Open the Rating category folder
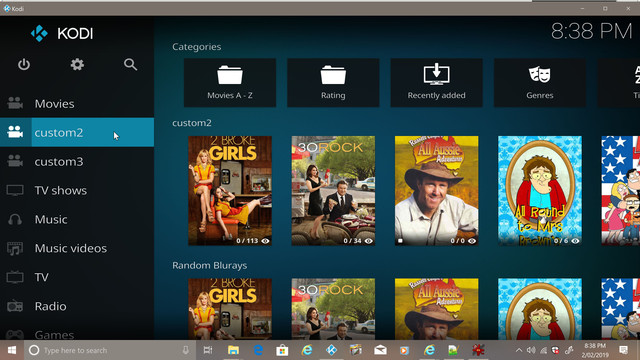This screenshot has height=360, width=640. [x=333, y=83]
